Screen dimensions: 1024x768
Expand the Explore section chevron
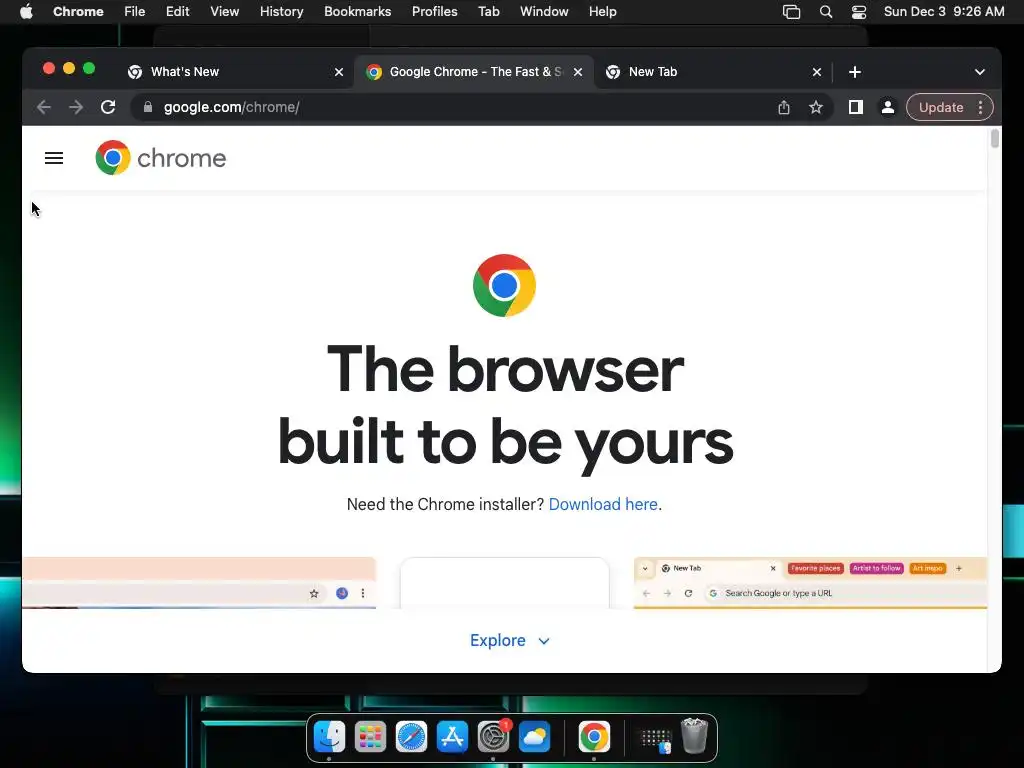pyautogui.click(x=544, y=641)
